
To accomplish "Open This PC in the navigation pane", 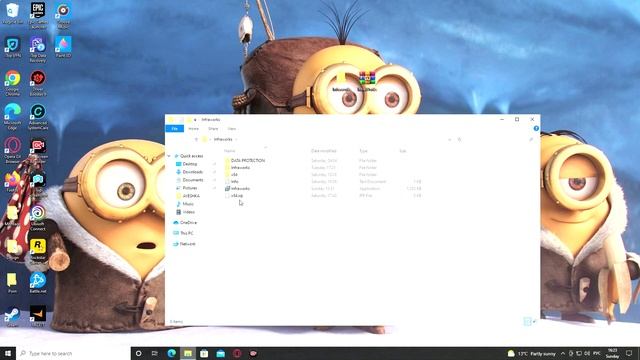I will (x=187, y=233).
